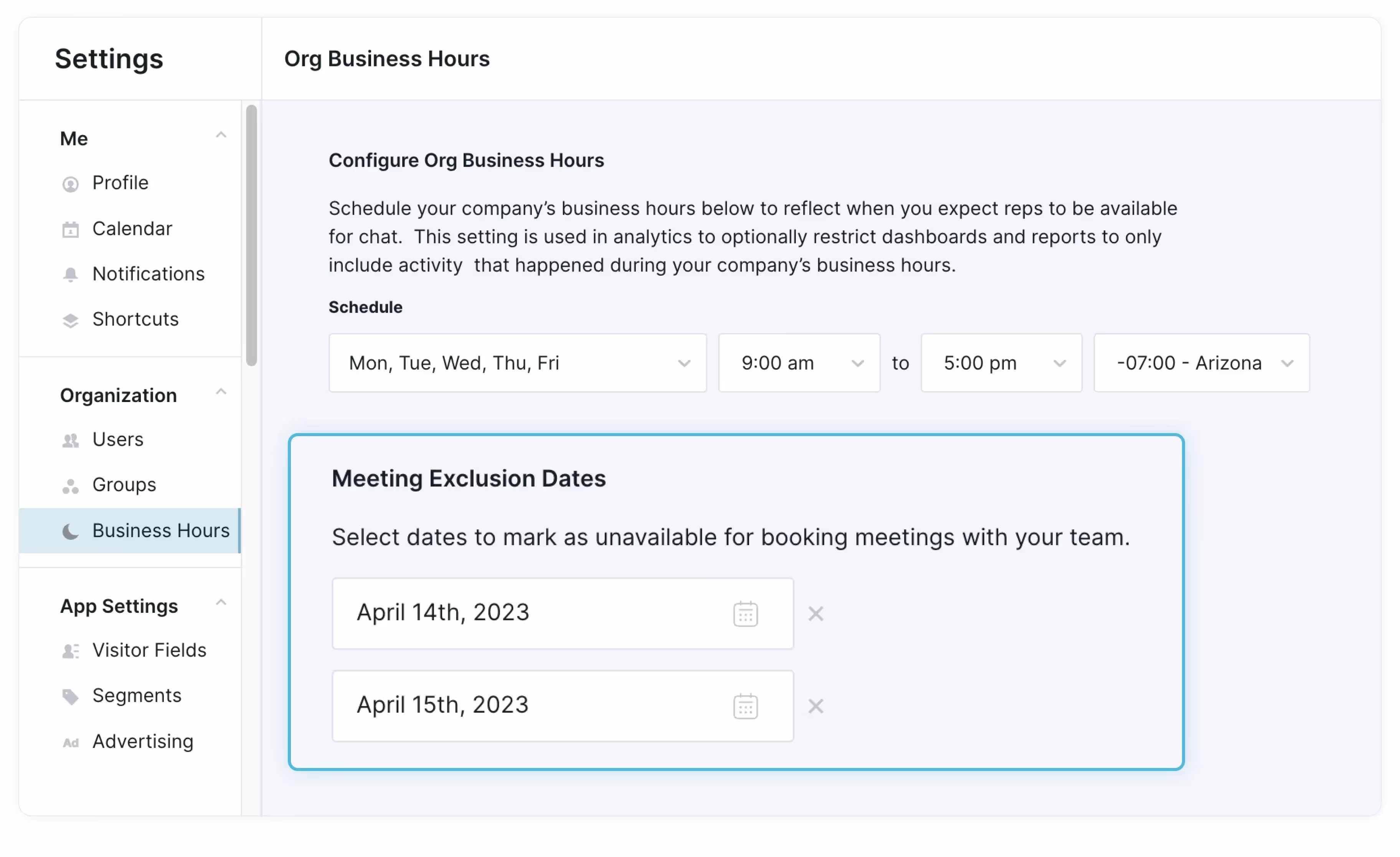Click the Groups icon in sidebar

coord(71,486)
